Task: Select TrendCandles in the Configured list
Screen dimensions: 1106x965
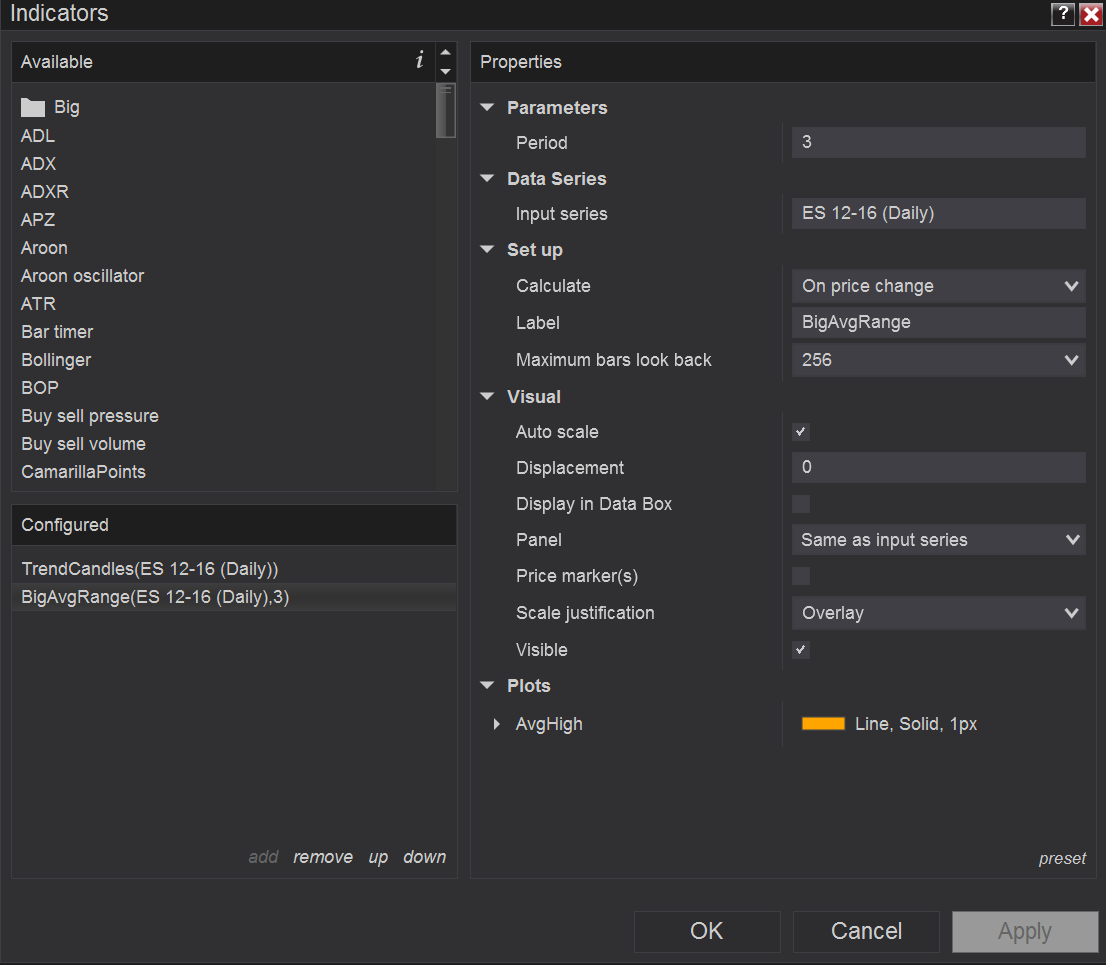Action: [150, 569]
